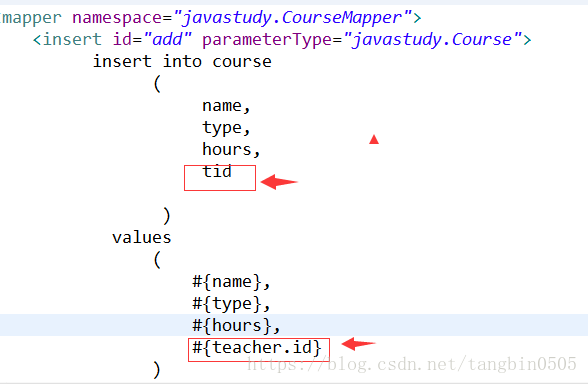Click the "insert into course" line
588x384 pixels.
click(x=182, y=62)
